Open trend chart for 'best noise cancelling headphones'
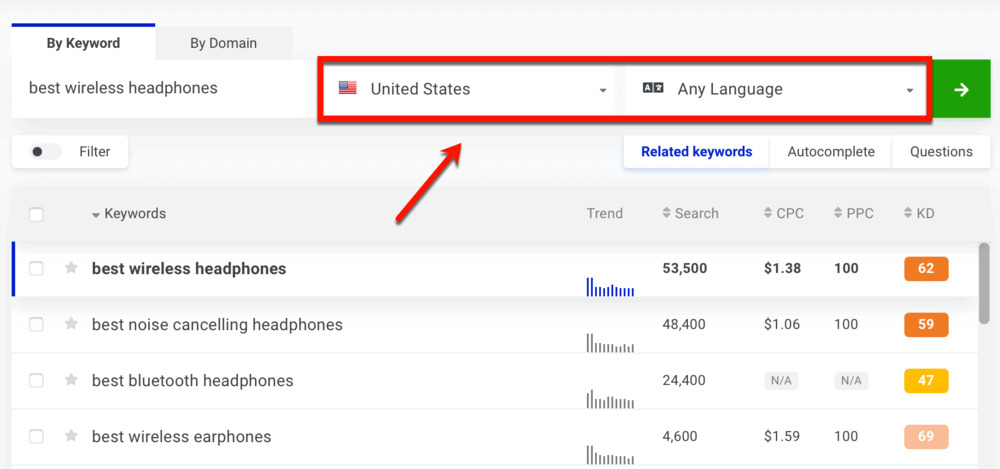The image size is (1000, 469). 610,343
